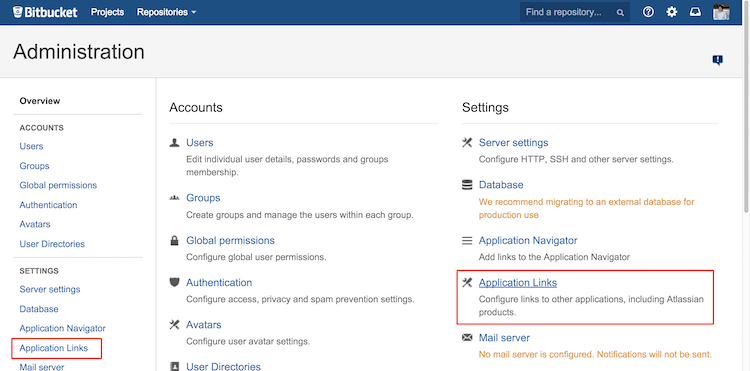Open the inbox tray icon
Image resolution: width=750 pixels, height=371 pixels.
[x=695, y=12]
